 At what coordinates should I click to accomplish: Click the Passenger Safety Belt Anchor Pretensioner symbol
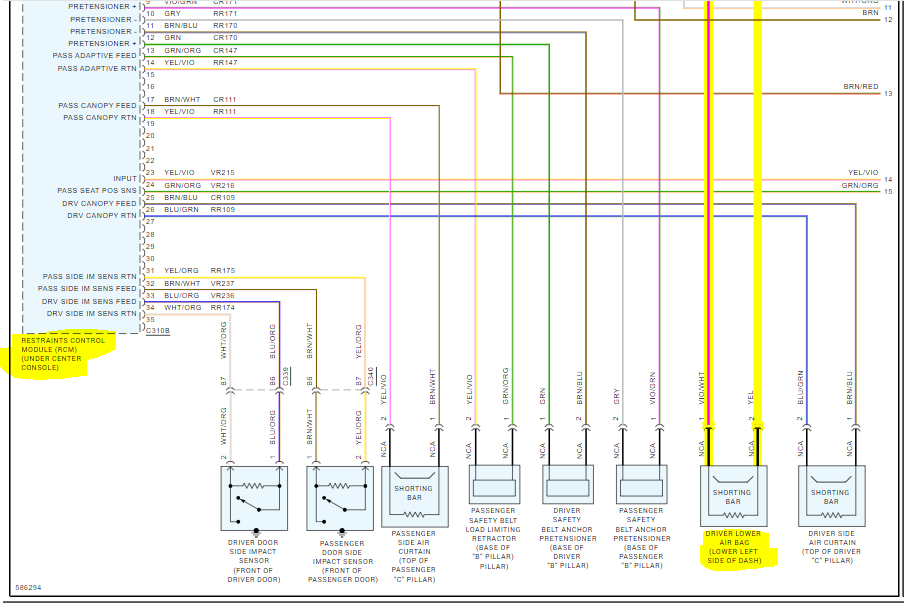(x=642, y=484)
